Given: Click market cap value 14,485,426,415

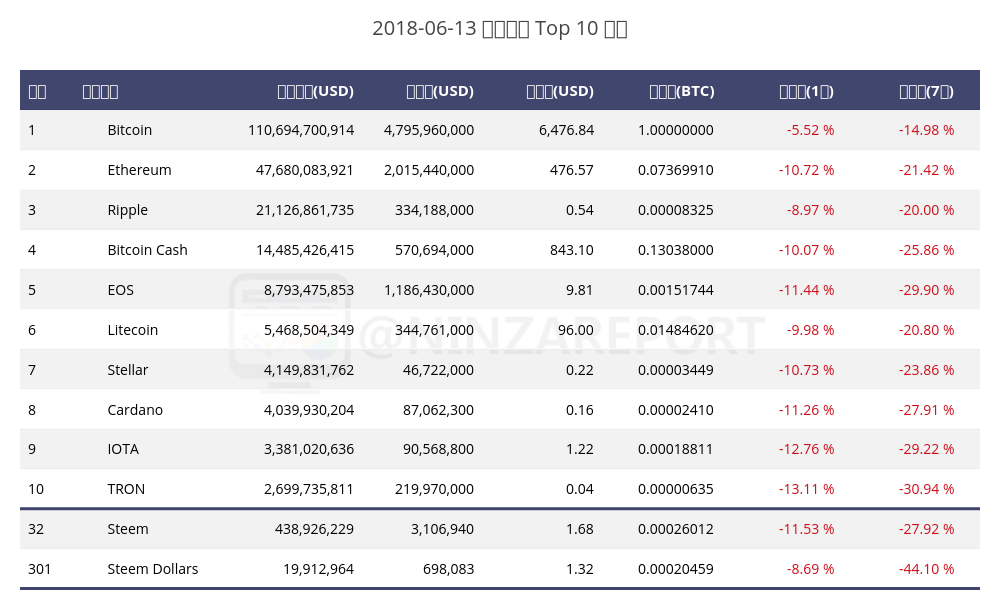Looking at the screenshot, I should point(305,250).
